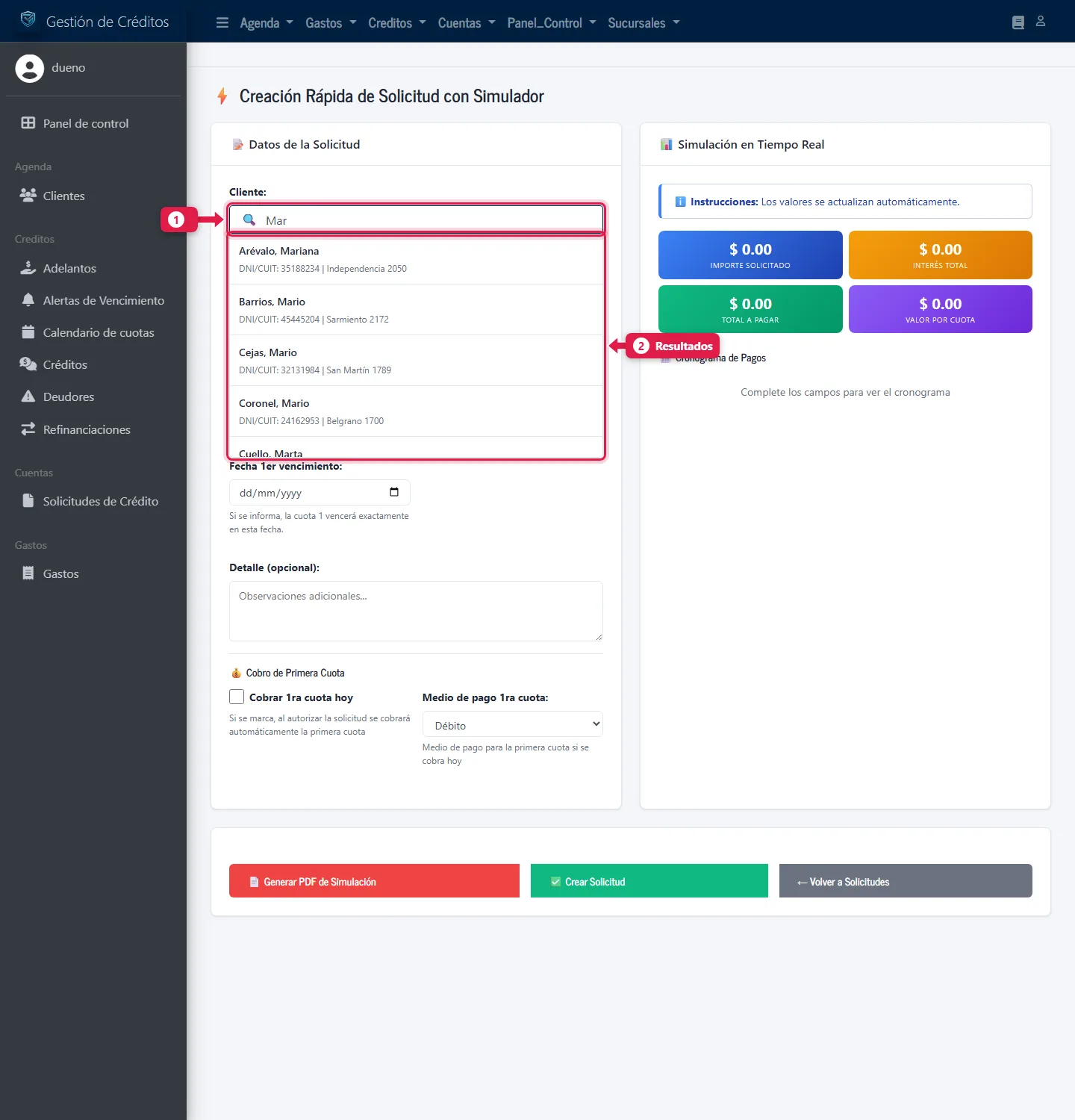The image size is (1075, 1120).
Task: Open the date picker calendar icon
Action: coord(394,492)
